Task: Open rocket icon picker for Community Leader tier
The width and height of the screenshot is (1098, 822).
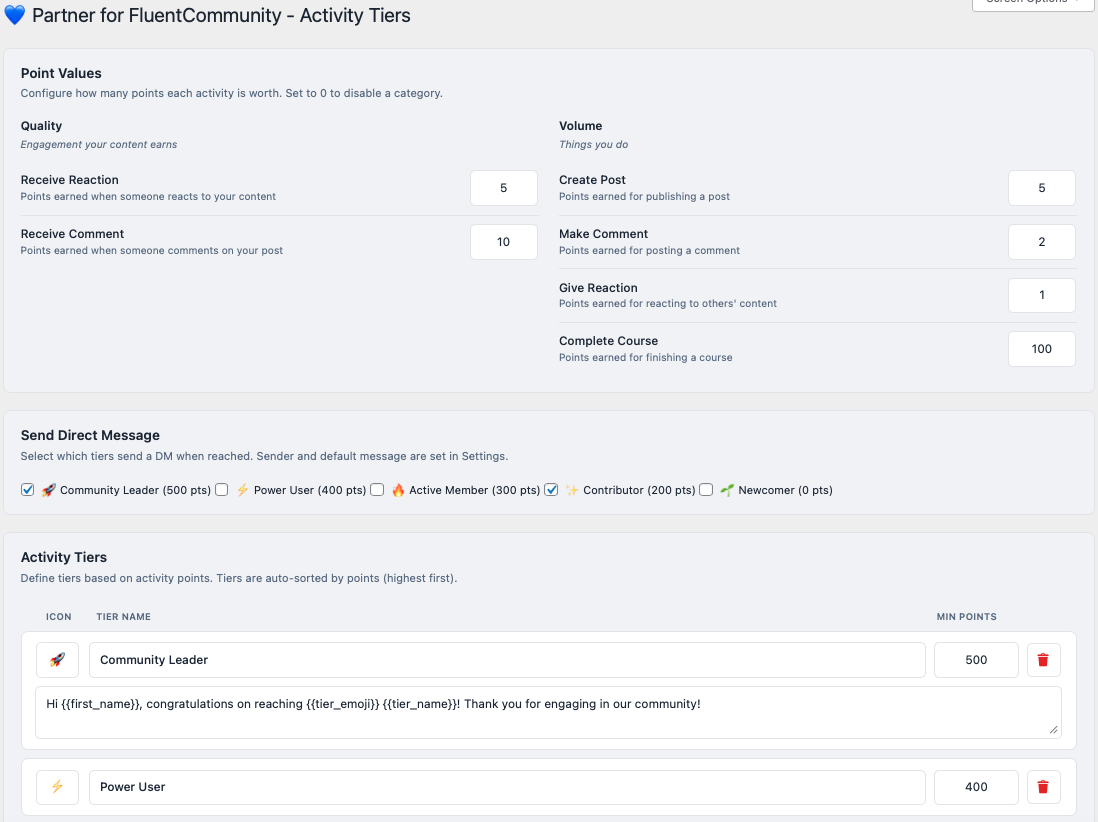Action: [57, 660]
